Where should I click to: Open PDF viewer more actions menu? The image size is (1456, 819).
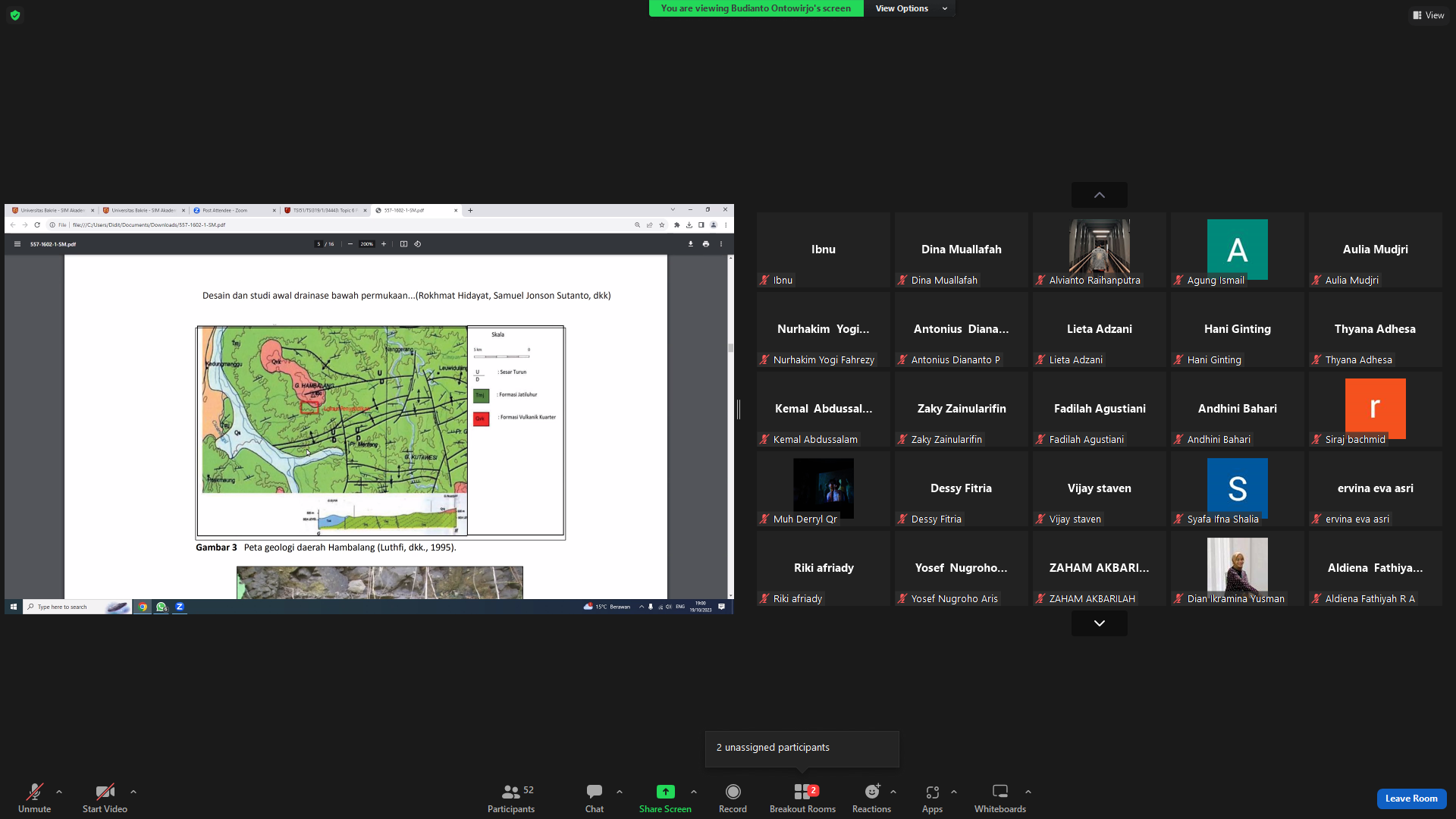pos(721,244)
